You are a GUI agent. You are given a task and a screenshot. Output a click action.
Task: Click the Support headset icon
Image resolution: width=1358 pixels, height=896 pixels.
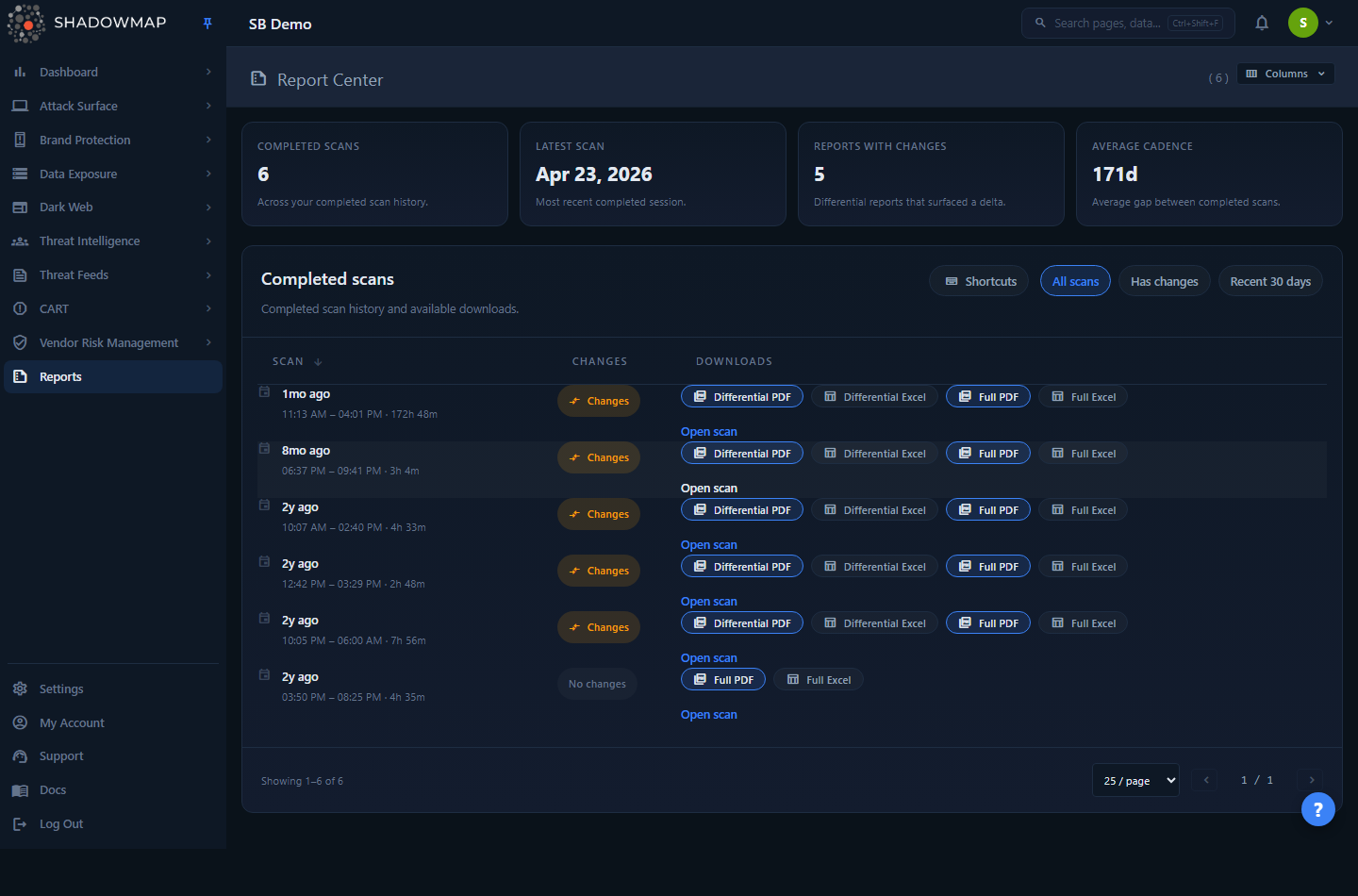pos(20,756)
